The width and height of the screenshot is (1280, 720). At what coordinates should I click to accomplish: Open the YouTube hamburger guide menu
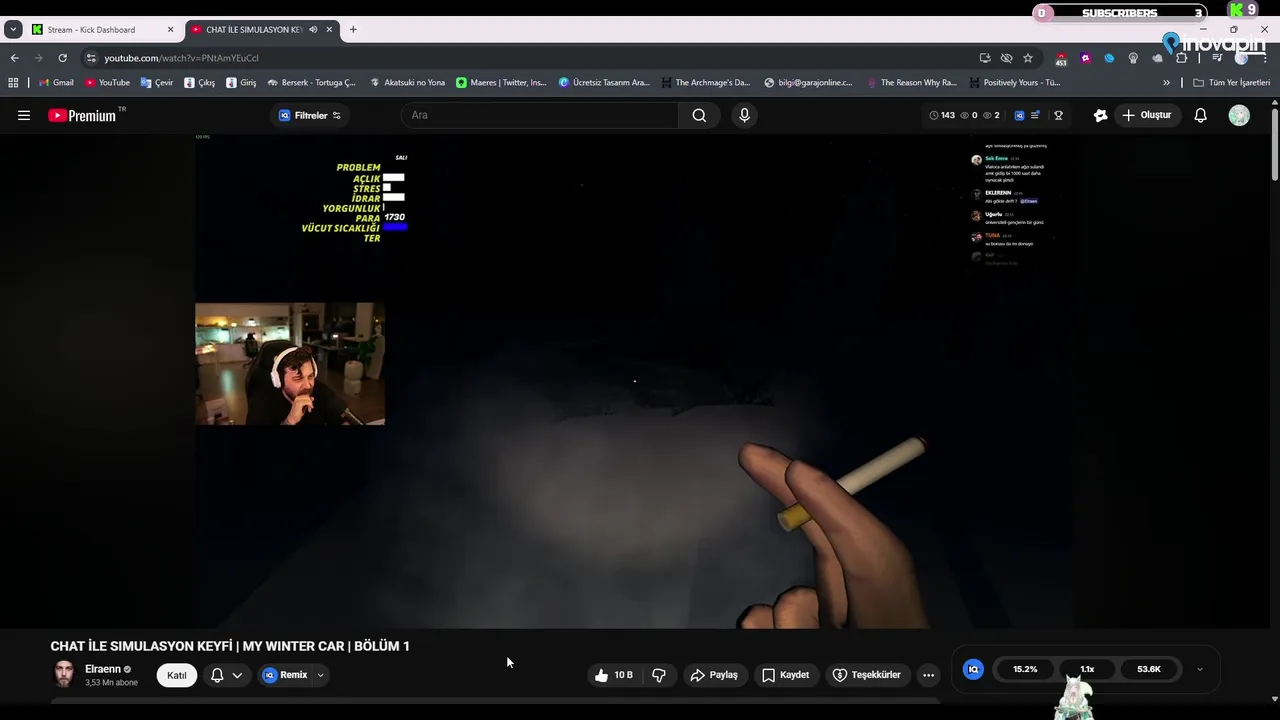tap(24, 115)
